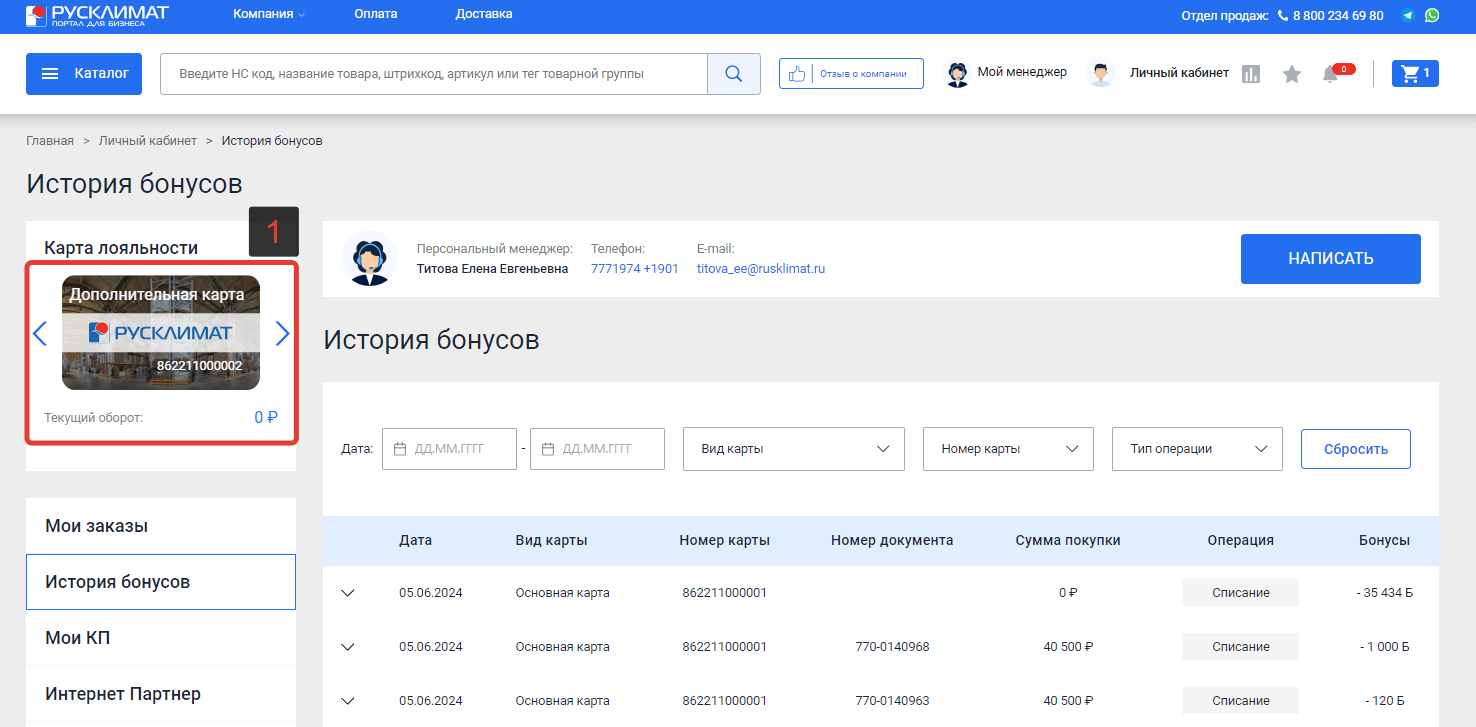Screen dimensions: 1476x727
Task: Click document number 770-0140968
Action: pyautogui.click(x=892, y=647)
